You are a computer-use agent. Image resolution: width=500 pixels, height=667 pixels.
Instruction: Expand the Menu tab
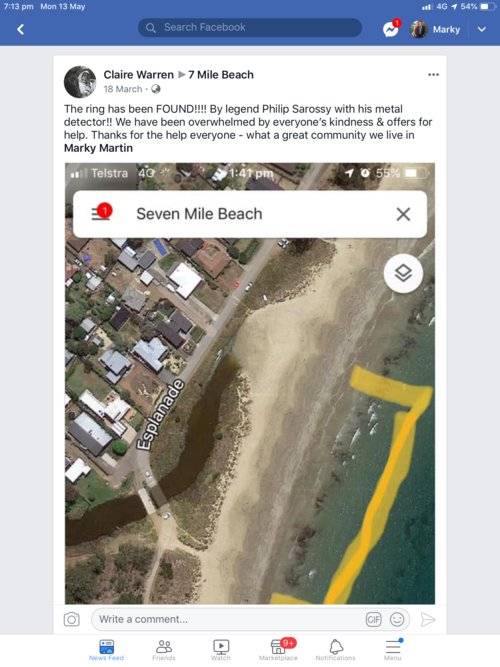393,650
